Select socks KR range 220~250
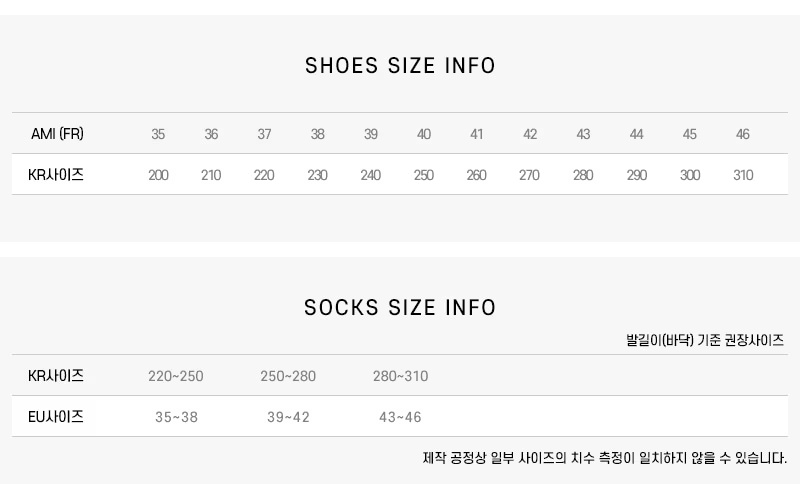Viewport: 800px width, 494px height. point(175,376)
